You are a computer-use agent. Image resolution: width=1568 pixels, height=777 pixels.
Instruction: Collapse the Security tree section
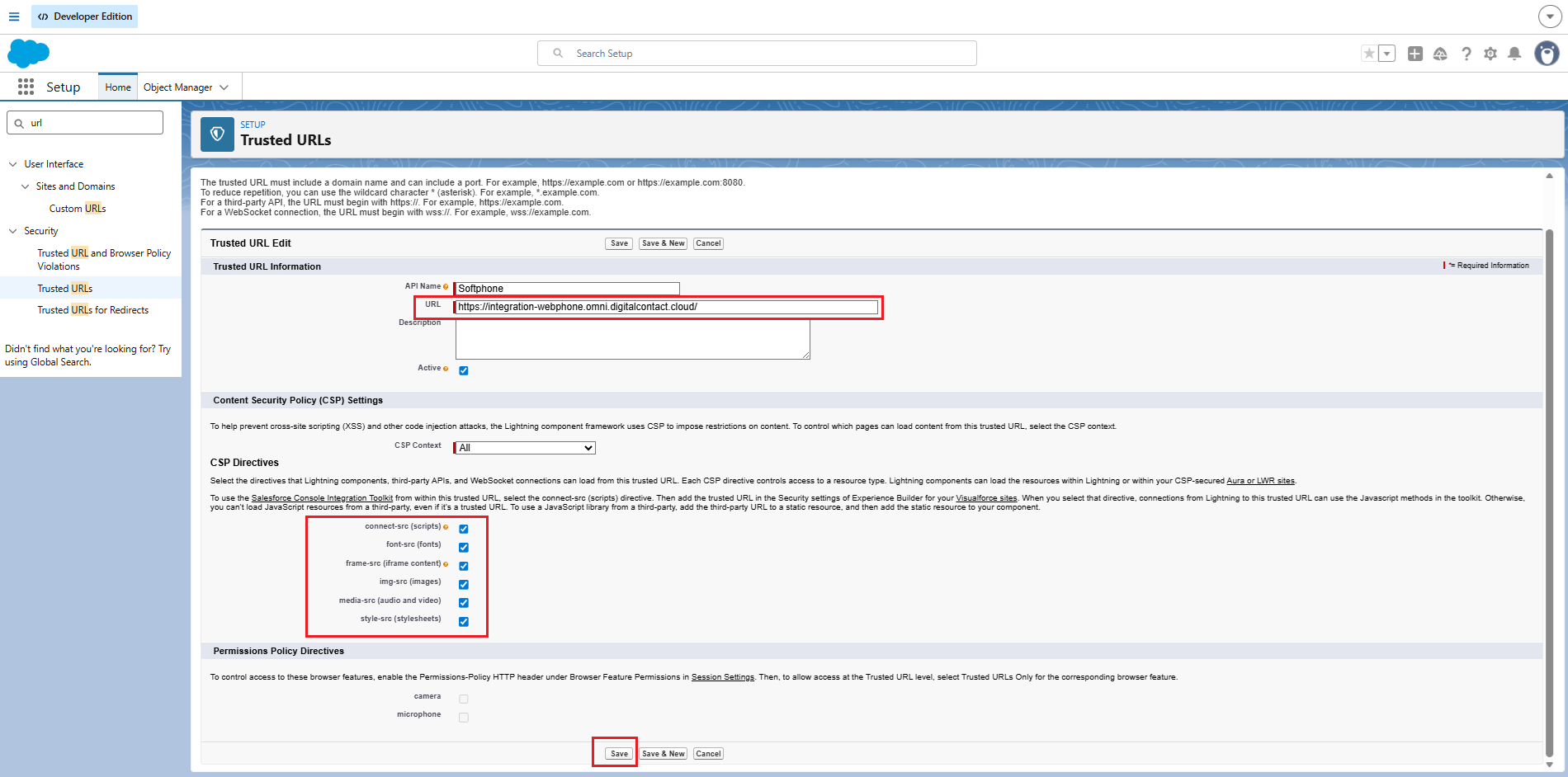[12, 231]
